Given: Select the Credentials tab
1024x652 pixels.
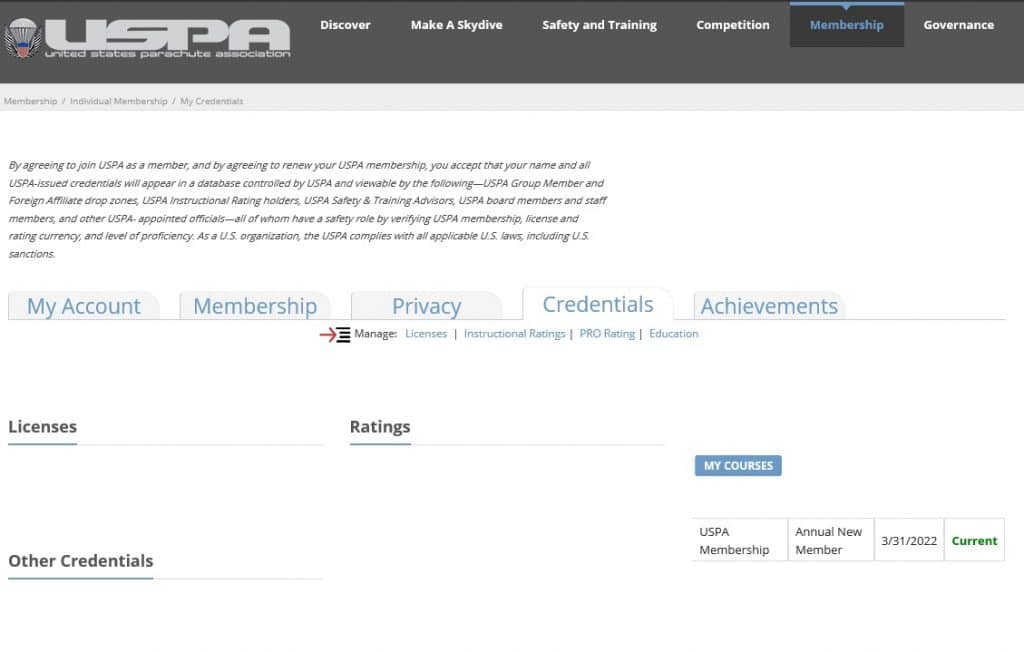Looking at the screenshot, I should coord(598,304).
